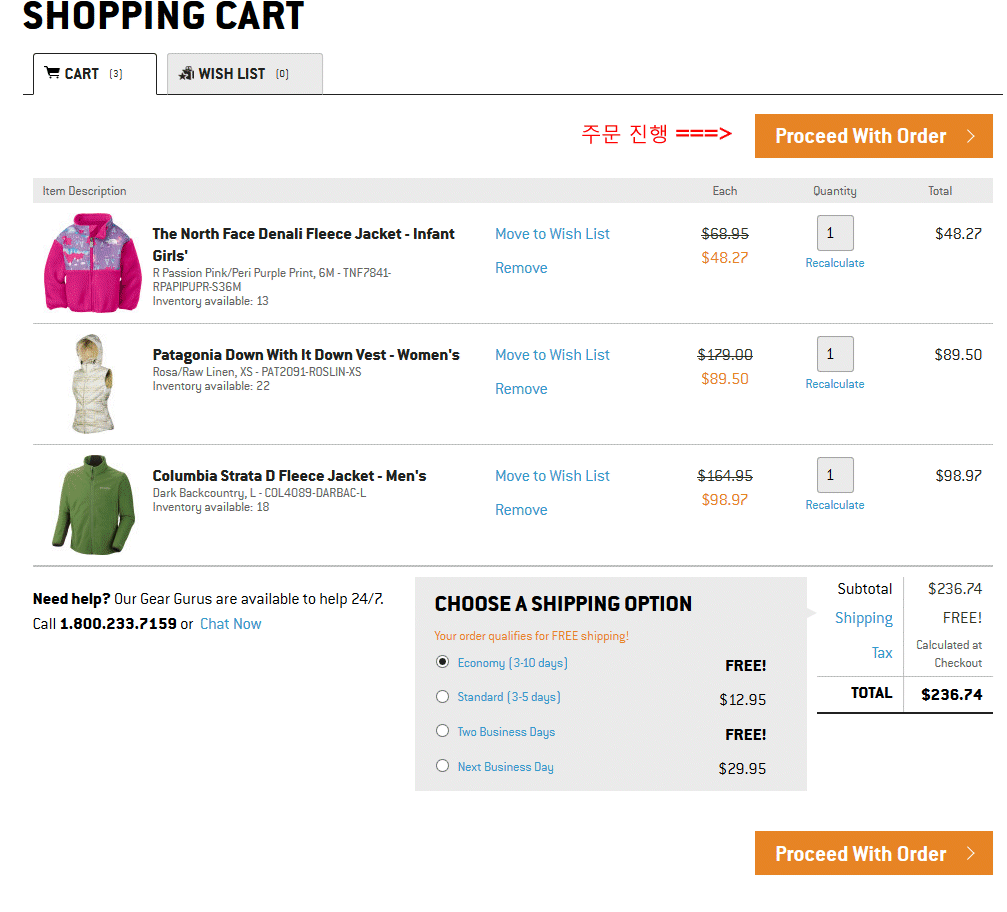Remove the Columbia Strata D Fleece Jacket
Viewport: 1007px width, 912px height.
coord(521,510)
